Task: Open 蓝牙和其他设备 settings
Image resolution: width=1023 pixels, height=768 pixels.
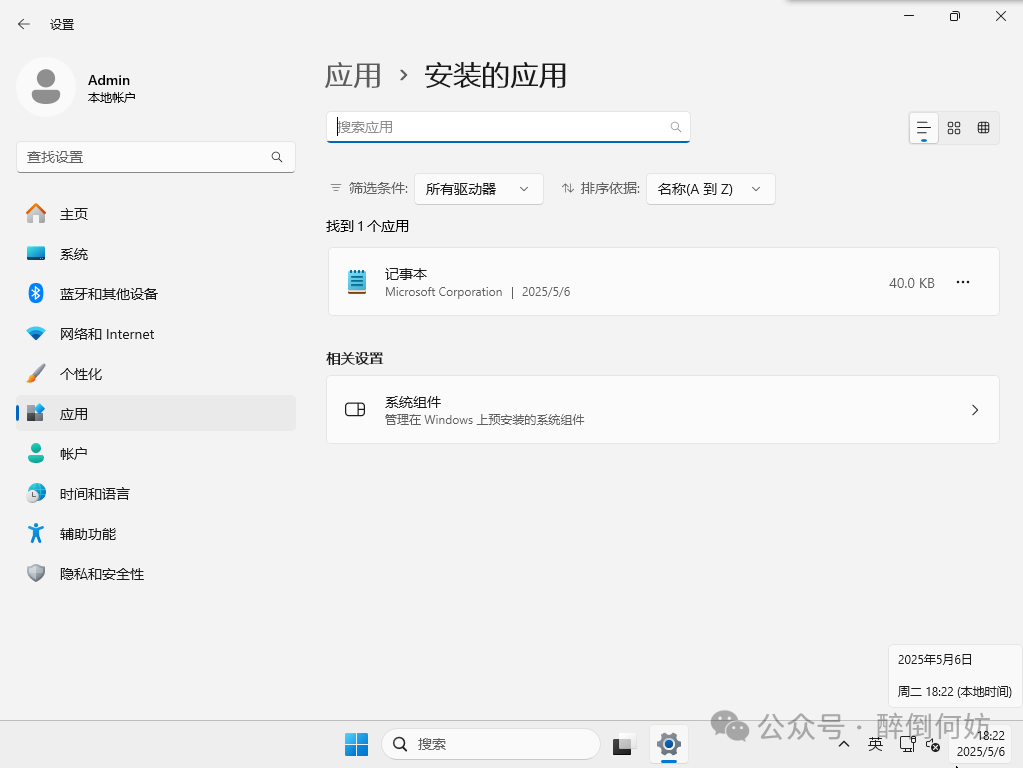Action: click(x=108, y=294)
